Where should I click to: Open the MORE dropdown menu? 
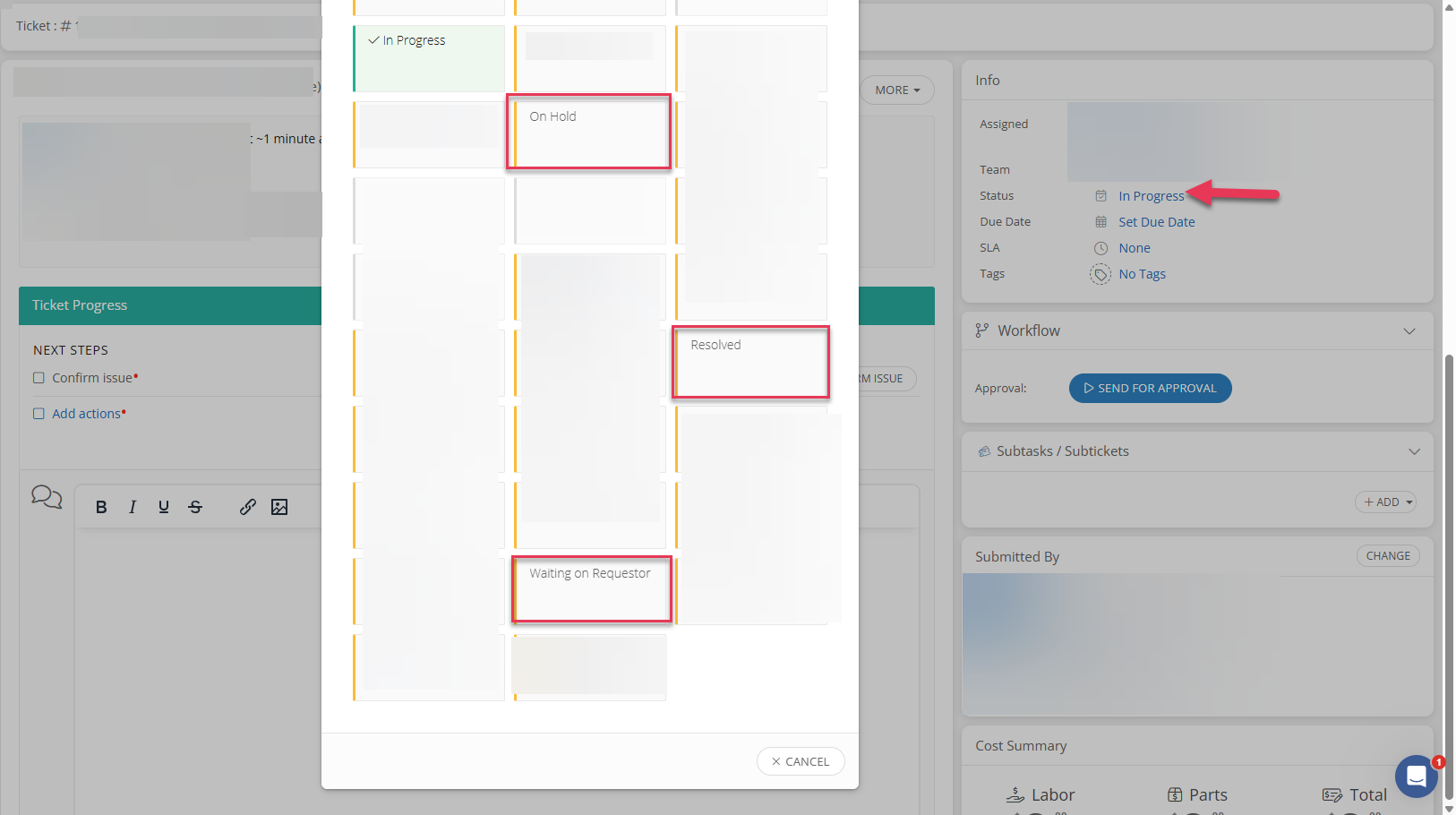coord(897,90)
